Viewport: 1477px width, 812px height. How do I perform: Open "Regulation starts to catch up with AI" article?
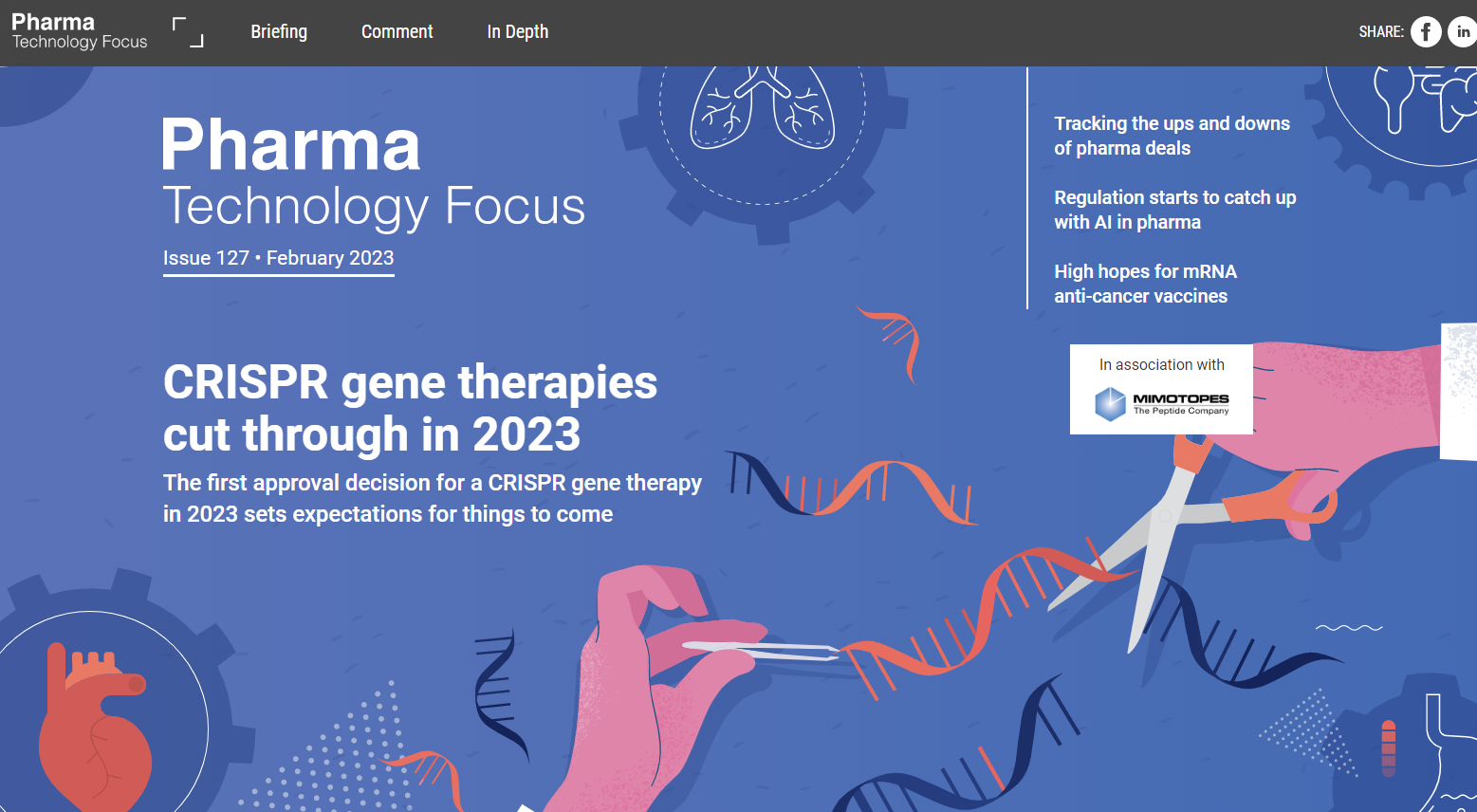point(1174,210)
